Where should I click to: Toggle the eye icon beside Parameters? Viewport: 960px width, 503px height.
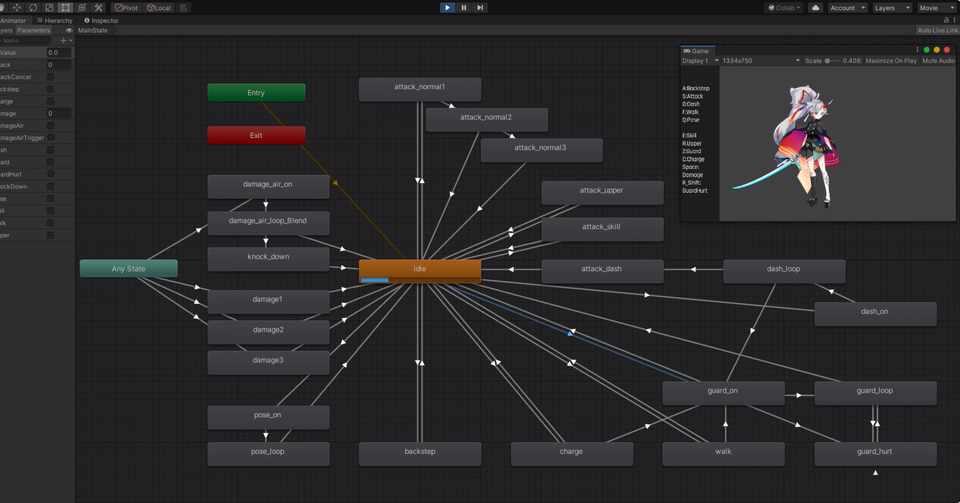69,30
